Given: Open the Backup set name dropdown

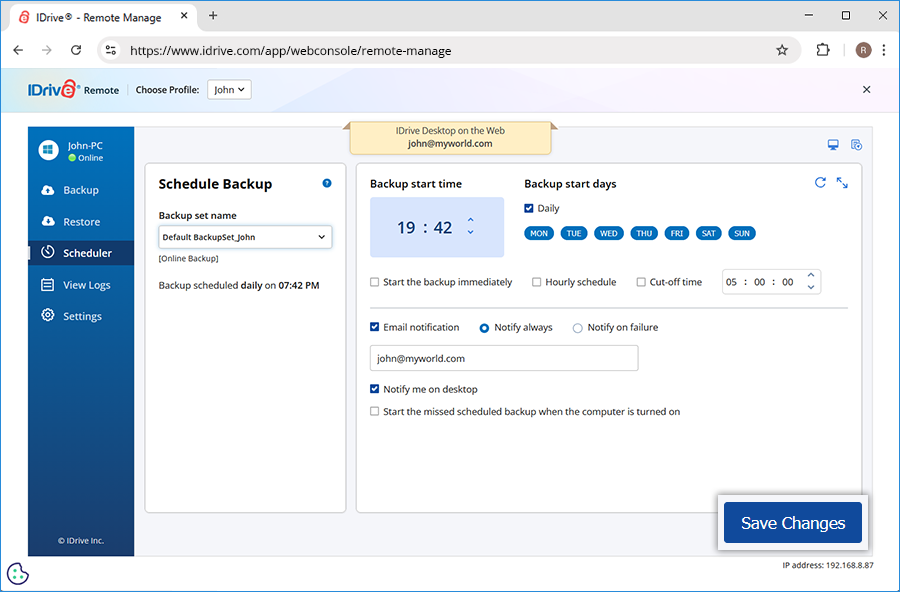Looking at the screenshot, I should (x=245, y=237).
